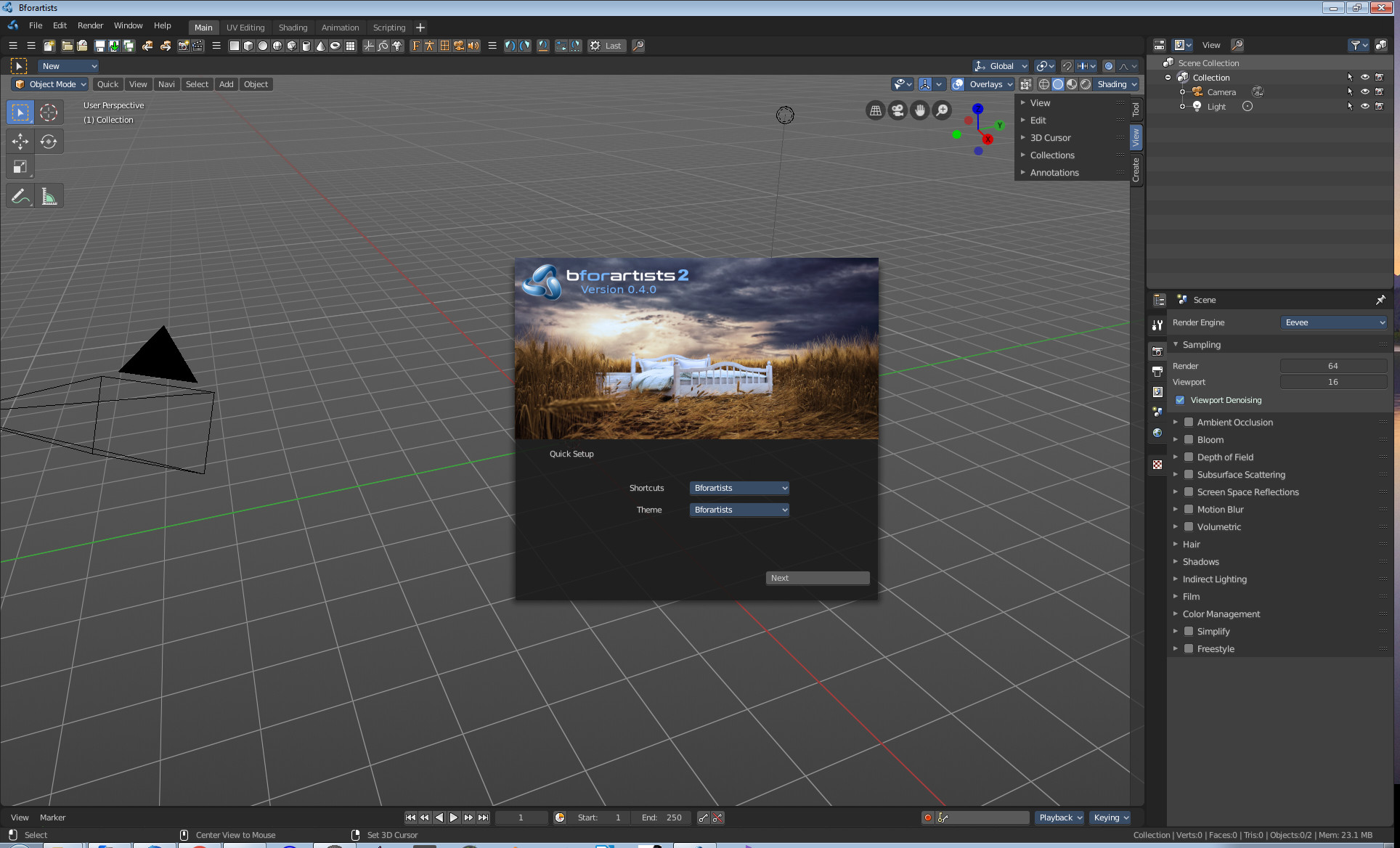Enable the Bloom checkbox
1400x848 pixels.
(x=1189, y=439)
